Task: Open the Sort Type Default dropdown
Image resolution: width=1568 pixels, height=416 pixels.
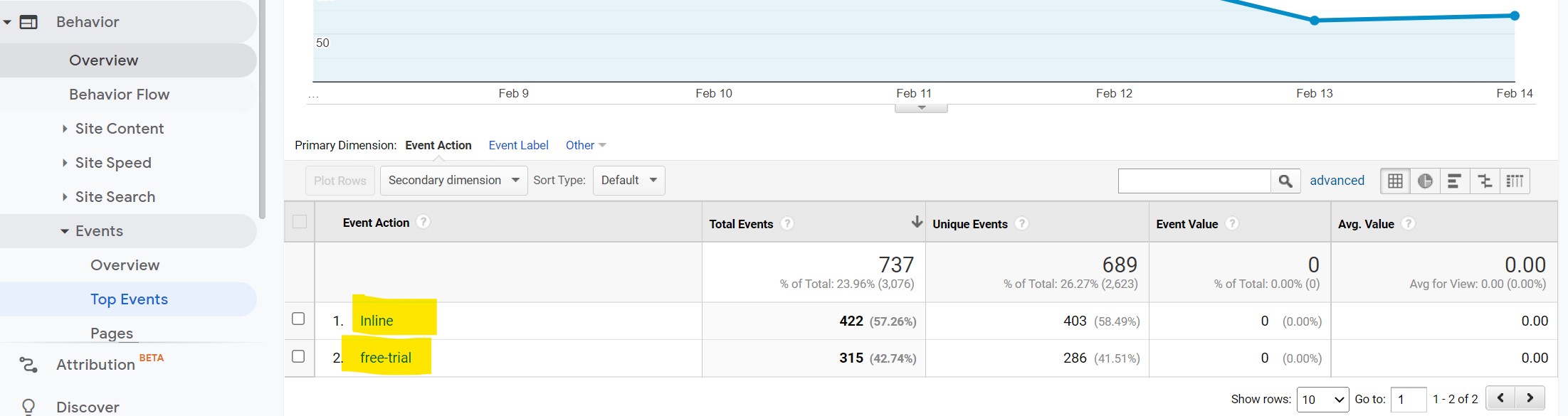Action: point(629,181)
